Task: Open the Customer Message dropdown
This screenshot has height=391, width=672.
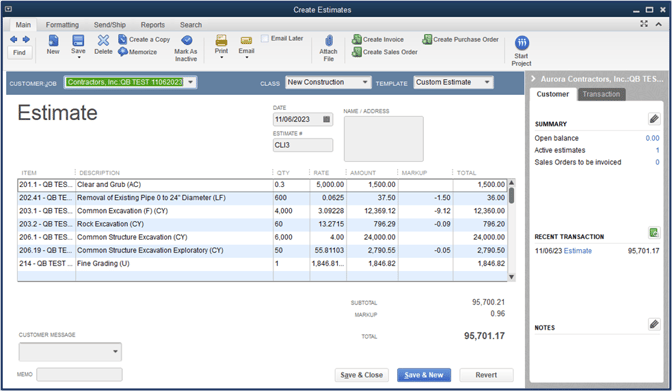Action: pyautogui.click(x=115, y=352)
